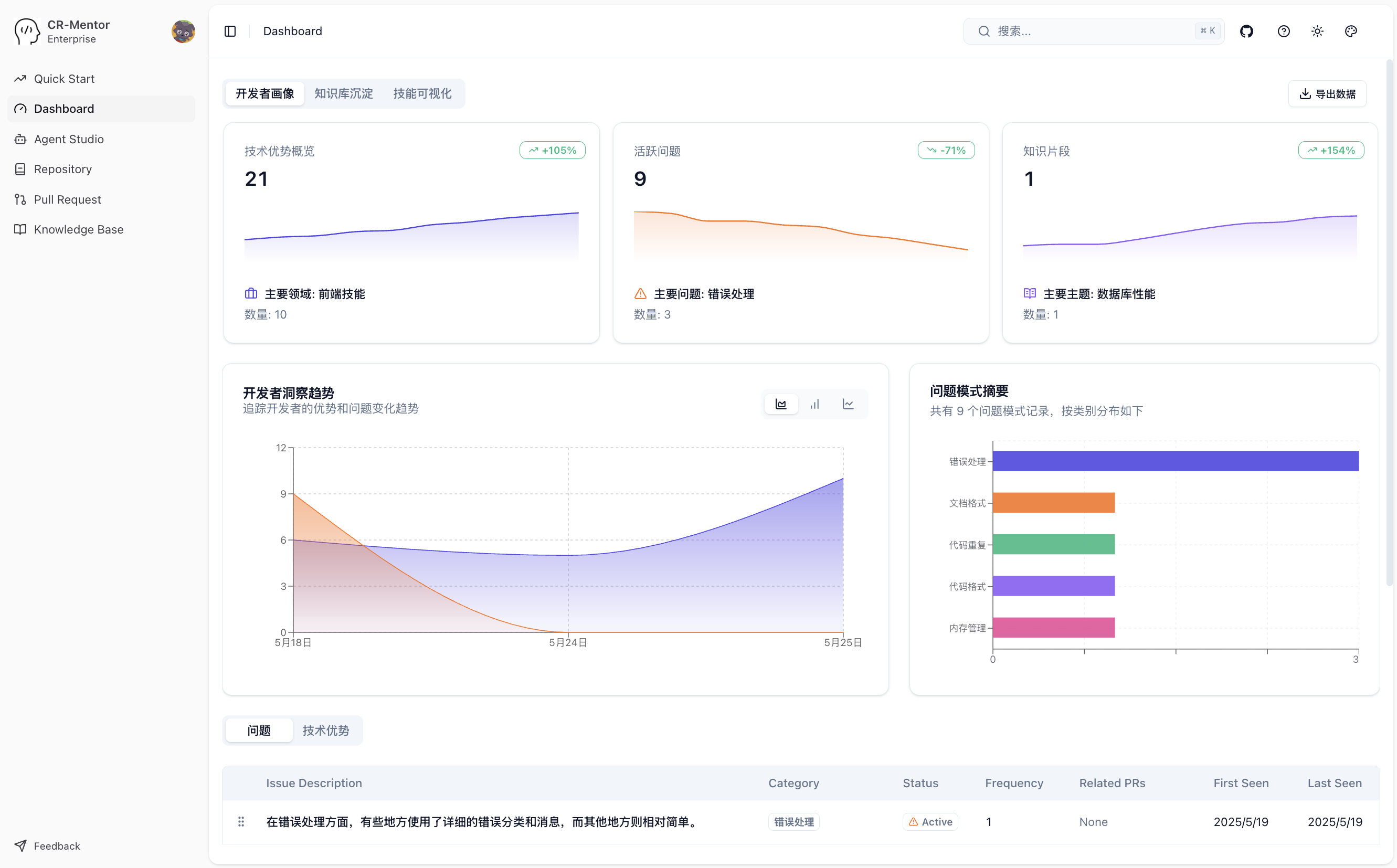Click the 导出数据 export button

pos(1327,93)
